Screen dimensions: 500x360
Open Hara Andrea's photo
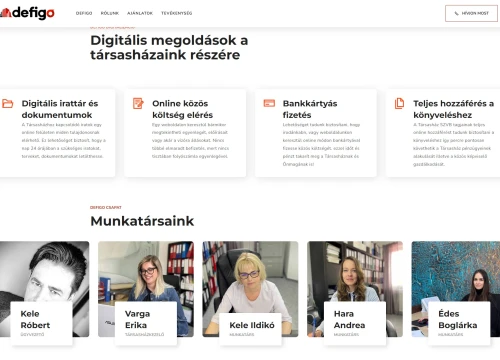(x=355, y=271)
